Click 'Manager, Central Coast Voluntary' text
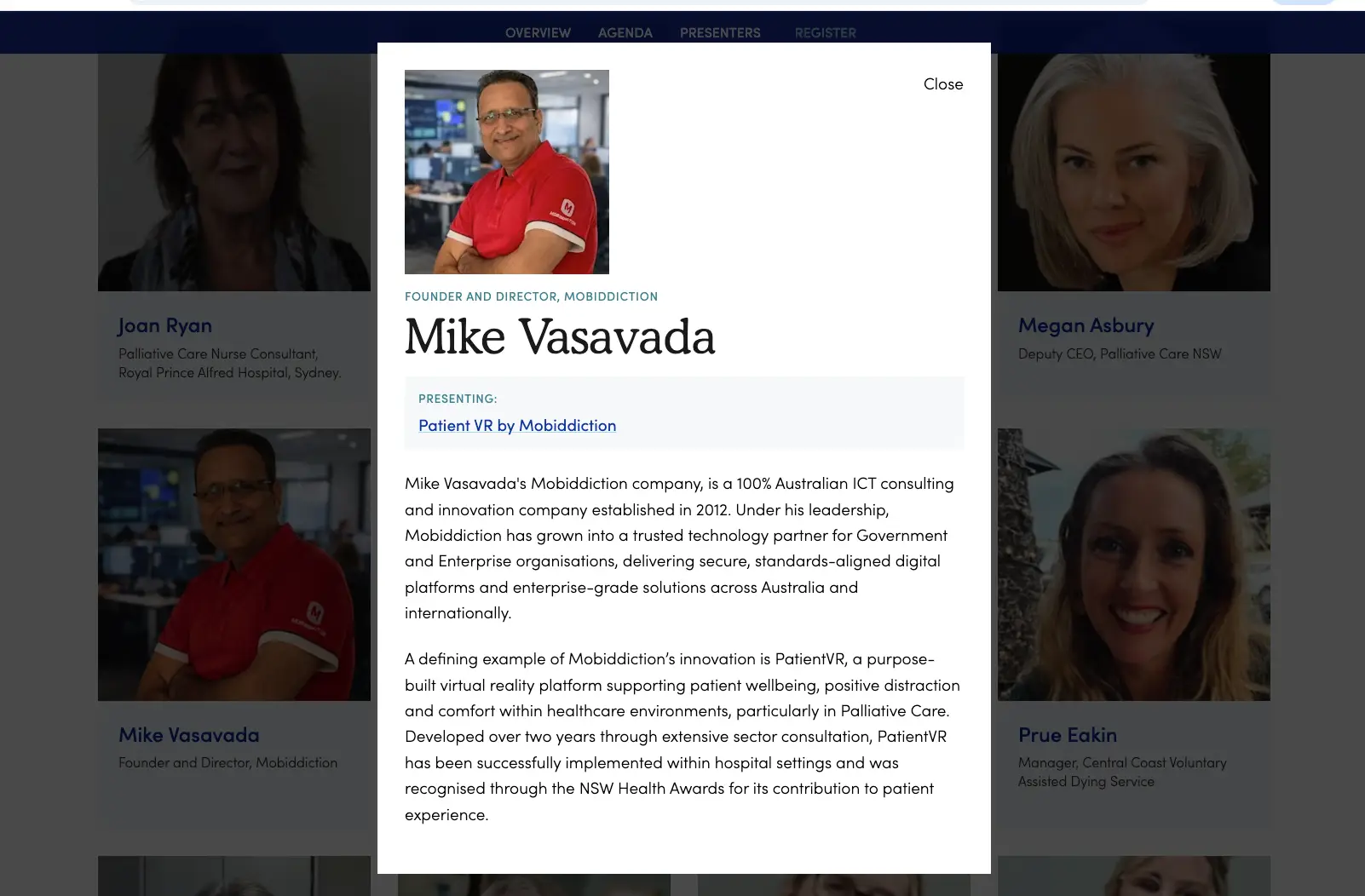This screenshot has height=896, width=1365. pyautogui.click(x=1122, y=763)
